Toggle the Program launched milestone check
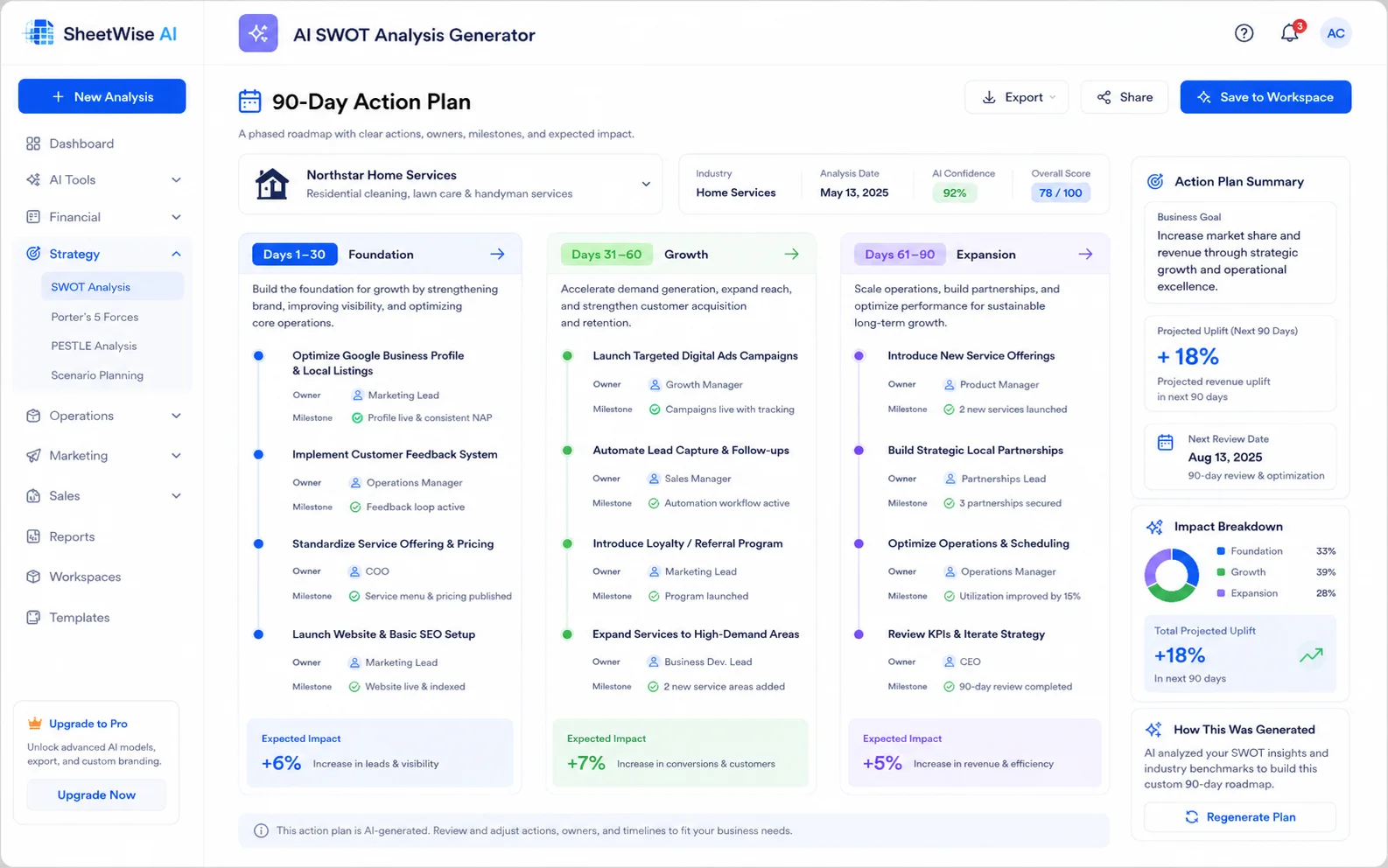Screen dimensions: 1388x868 point(654,597)
